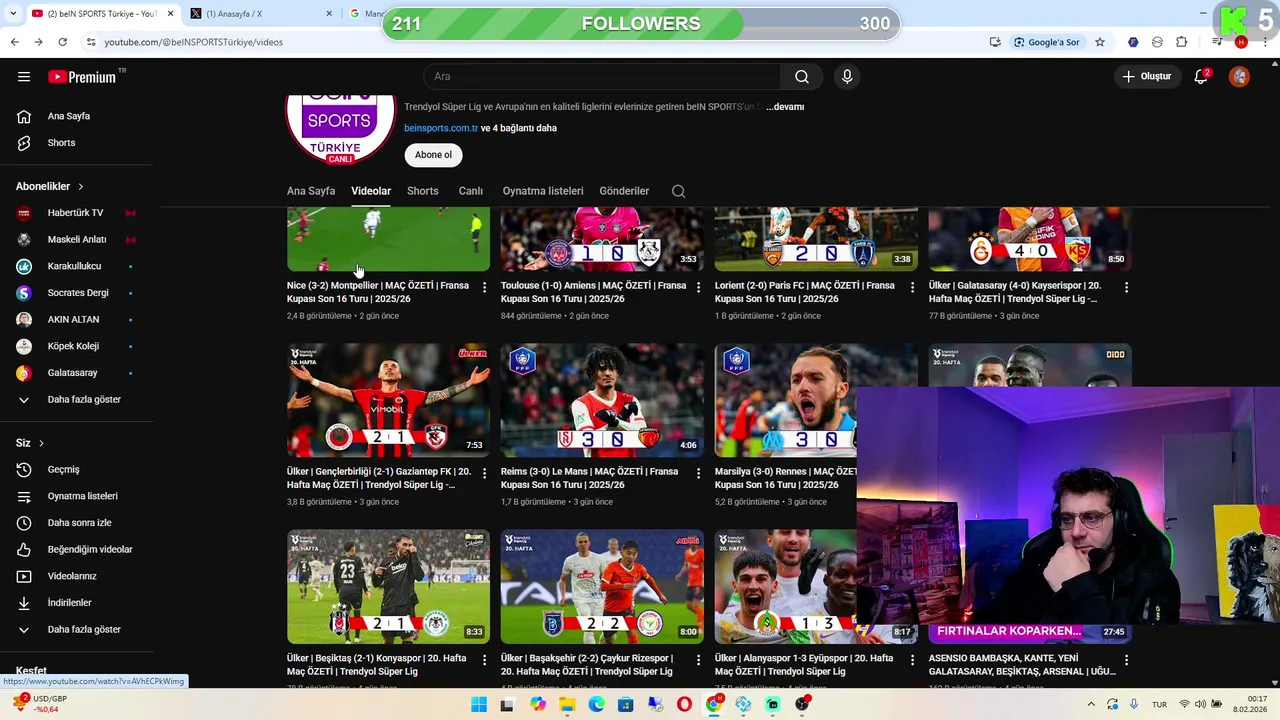Open the Socrates Dergi channel
This screenshot has width=1280, height=720.
(80, 293)
